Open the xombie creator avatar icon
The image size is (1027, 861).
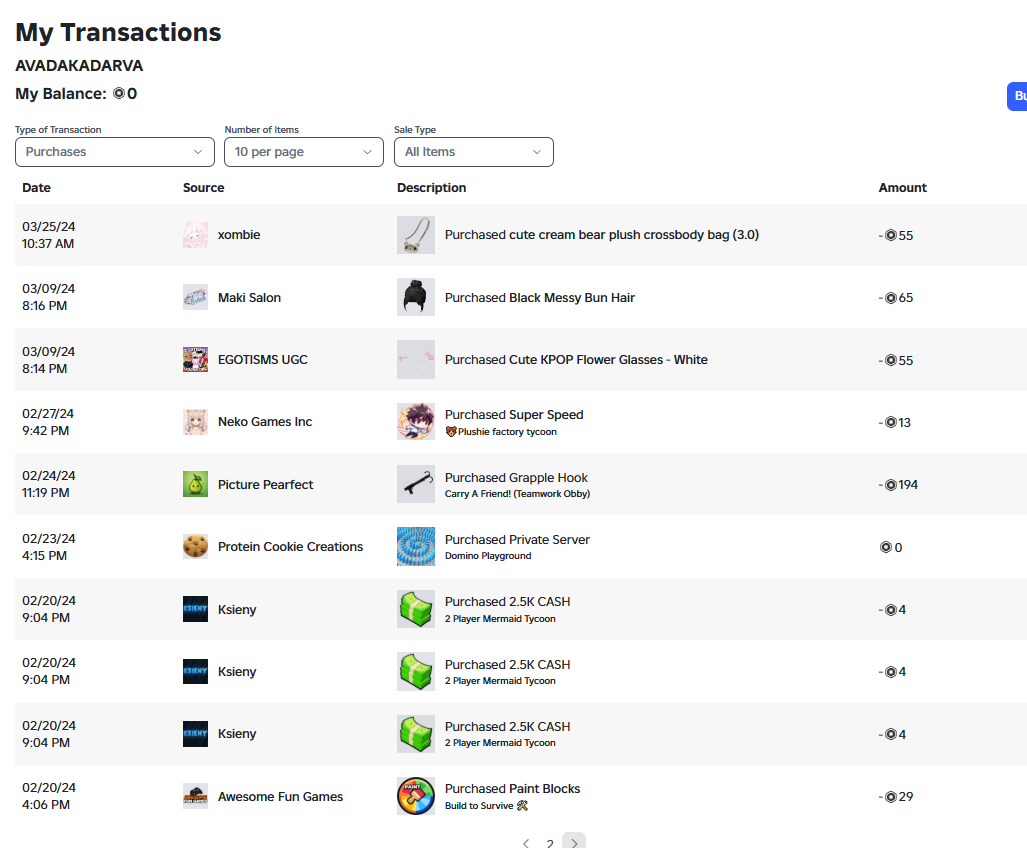195,235
